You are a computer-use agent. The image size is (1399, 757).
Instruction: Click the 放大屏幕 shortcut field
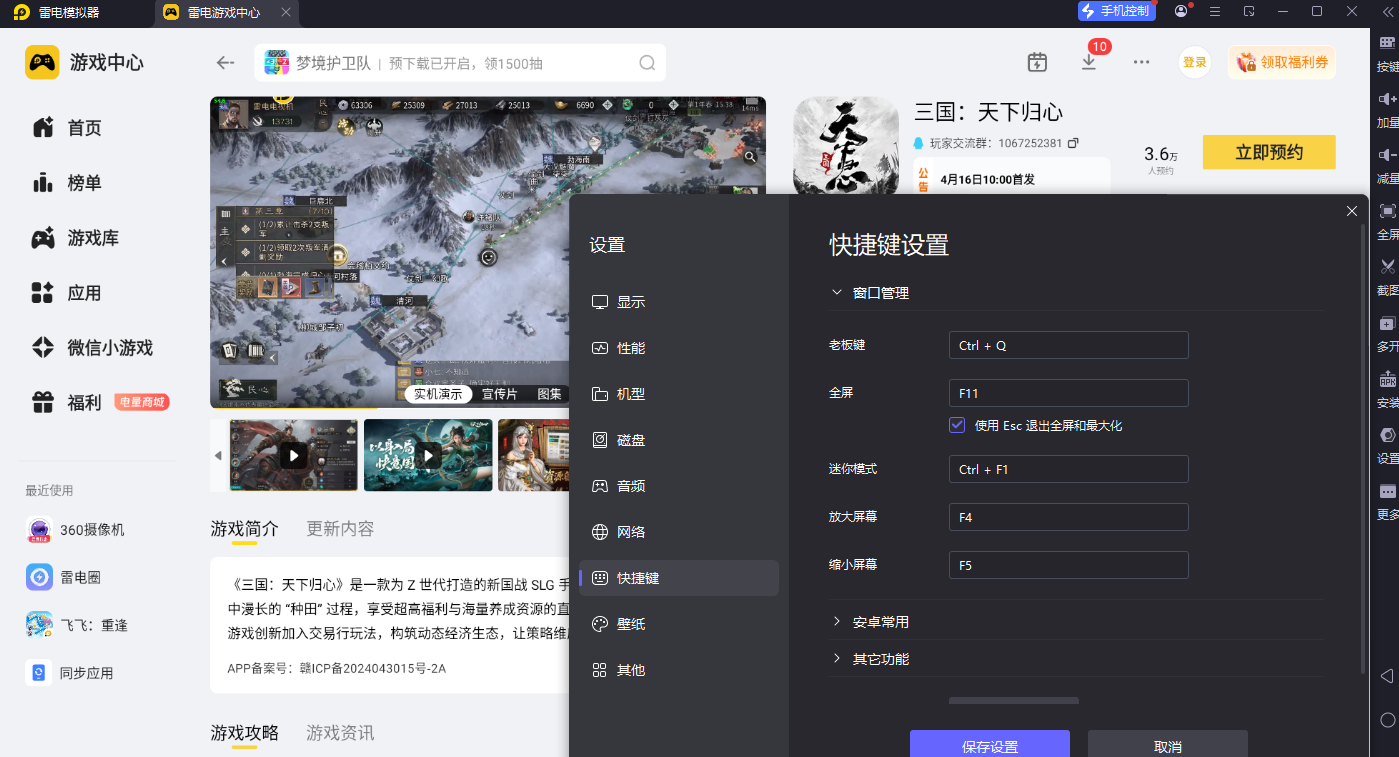point(1069,517)
